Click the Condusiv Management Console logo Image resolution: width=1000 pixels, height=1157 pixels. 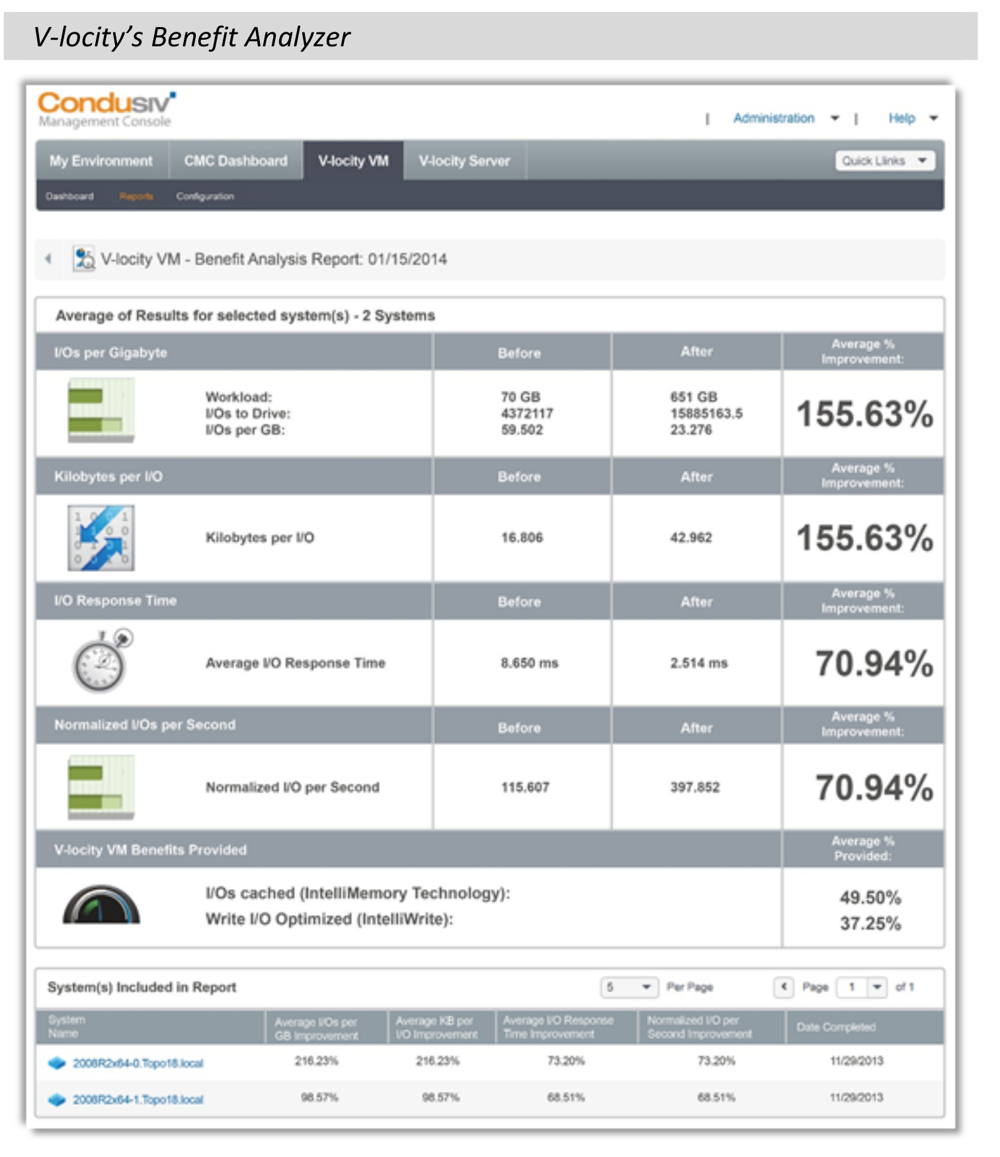[x=107, y=109]
